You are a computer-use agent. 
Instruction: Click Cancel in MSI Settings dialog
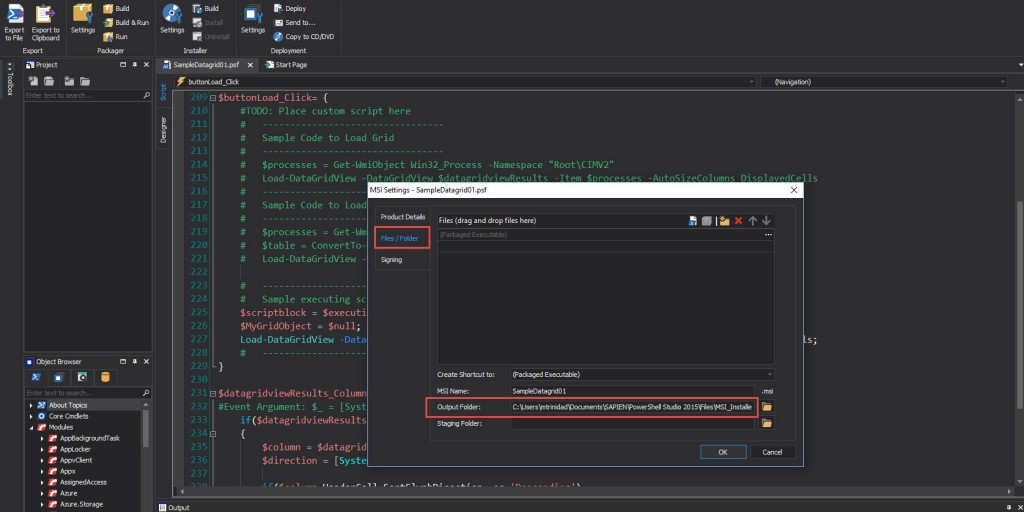(x=773, y=452)
